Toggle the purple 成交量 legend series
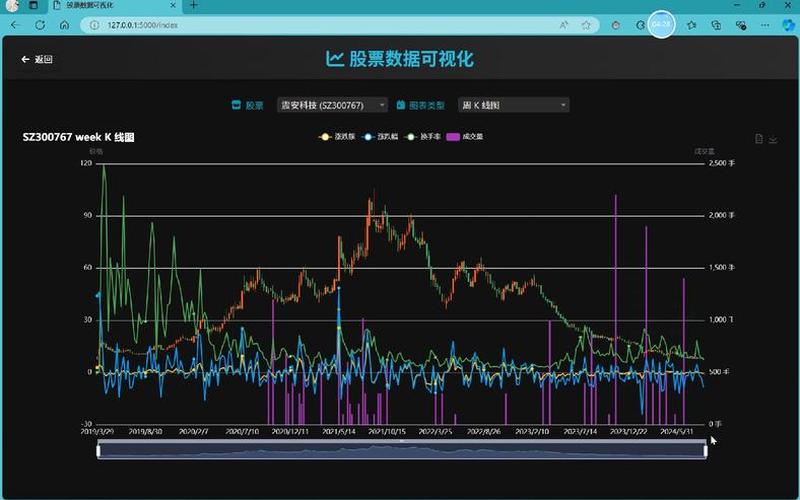Viewport: 800px width, 500px height. click(465, 137)
